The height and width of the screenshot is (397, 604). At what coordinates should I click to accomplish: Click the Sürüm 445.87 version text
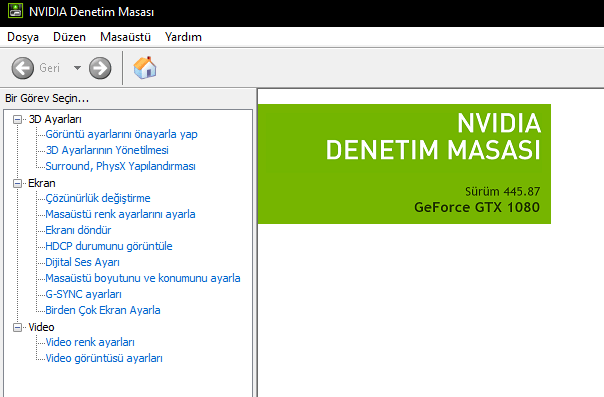click(x=502, y=191)
